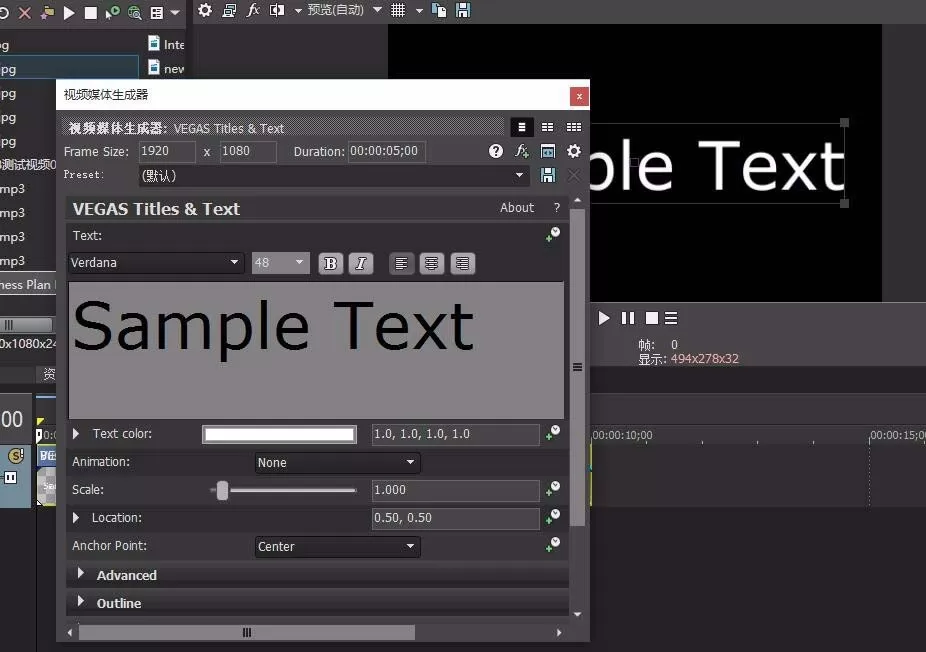Open the Animation None dropdown
The height and width of the screenshot is (652, 926).
point(337,462)
